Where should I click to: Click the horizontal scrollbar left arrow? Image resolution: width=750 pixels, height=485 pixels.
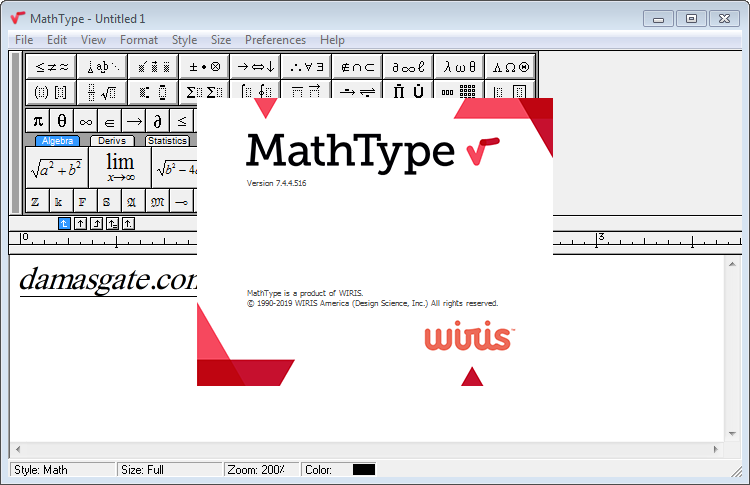18,449
